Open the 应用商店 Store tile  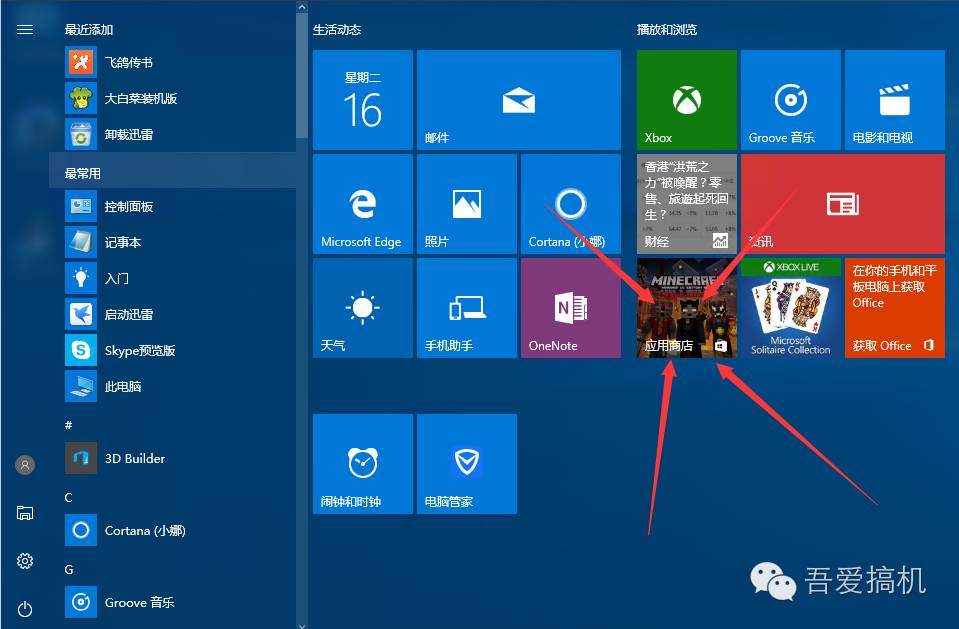(x=686, y=307)
